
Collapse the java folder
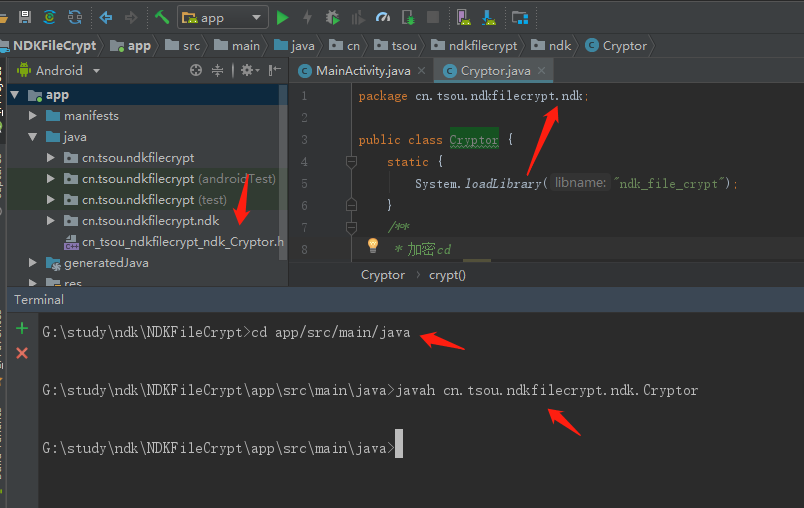[x=32, y=137]
